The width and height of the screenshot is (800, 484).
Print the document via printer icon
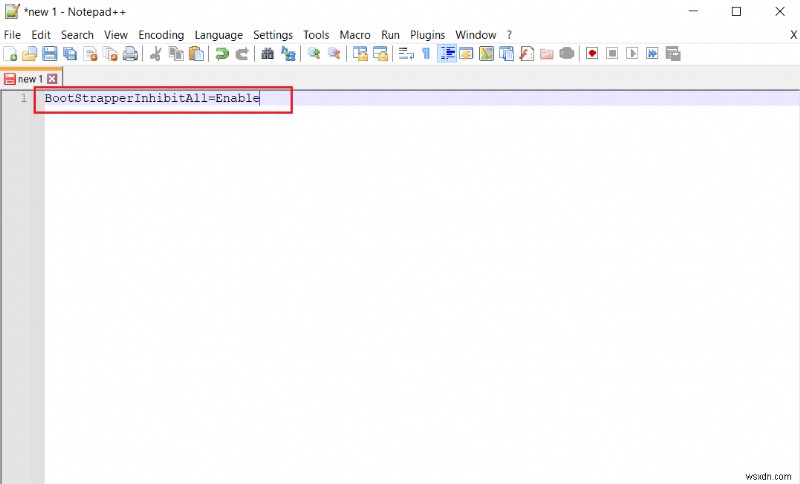click(x=131, y=54)
